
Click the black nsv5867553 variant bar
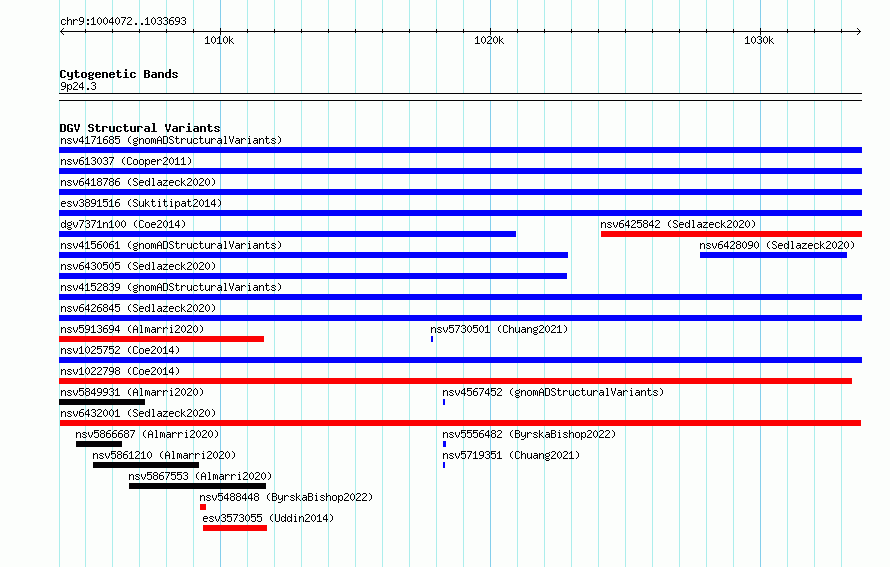click(x=198, y=486)
